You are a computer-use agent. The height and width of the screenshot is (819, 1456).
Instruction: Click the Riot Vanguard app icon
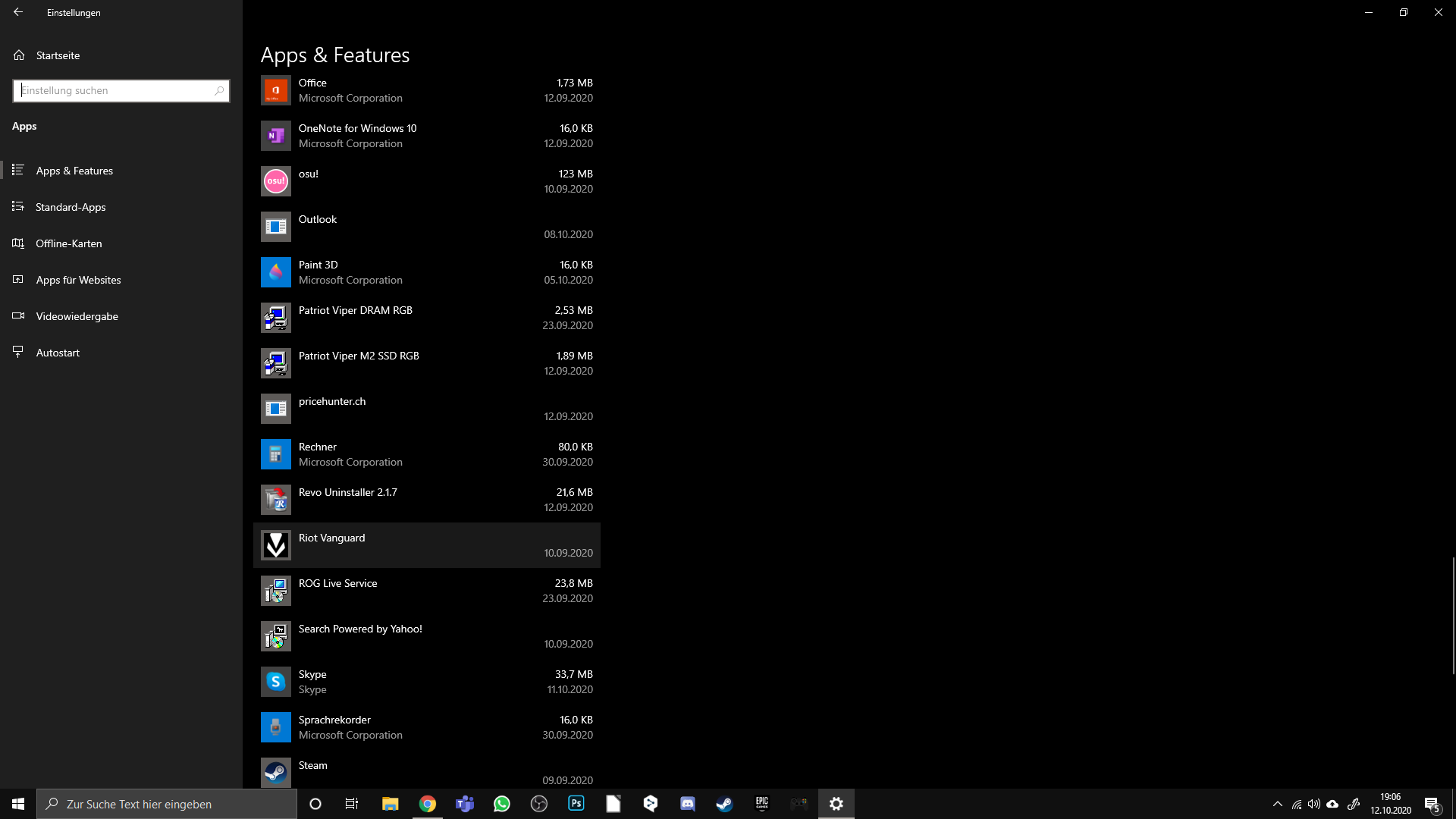click(x=275, y=545)
